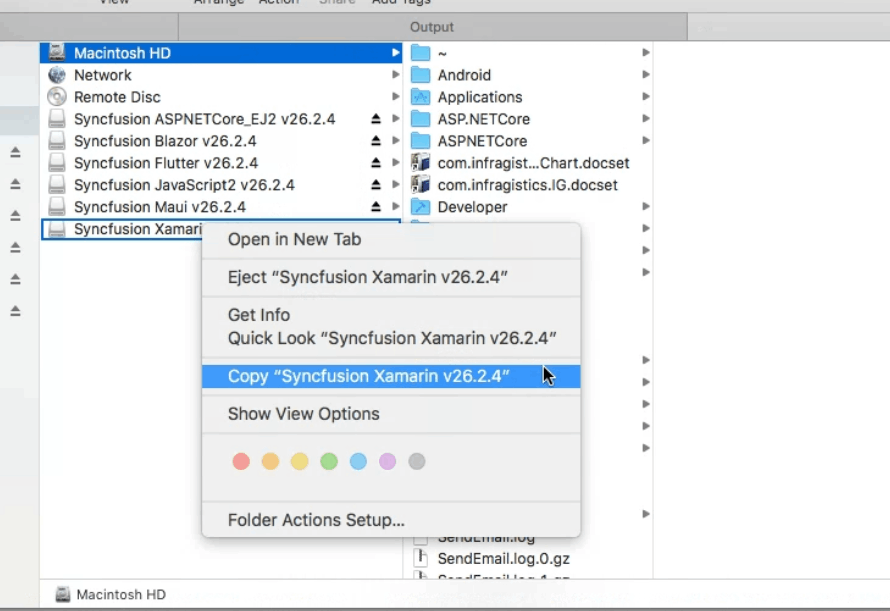
Task: Click the Applications folder icon
Action: click(x=420, y=97)
